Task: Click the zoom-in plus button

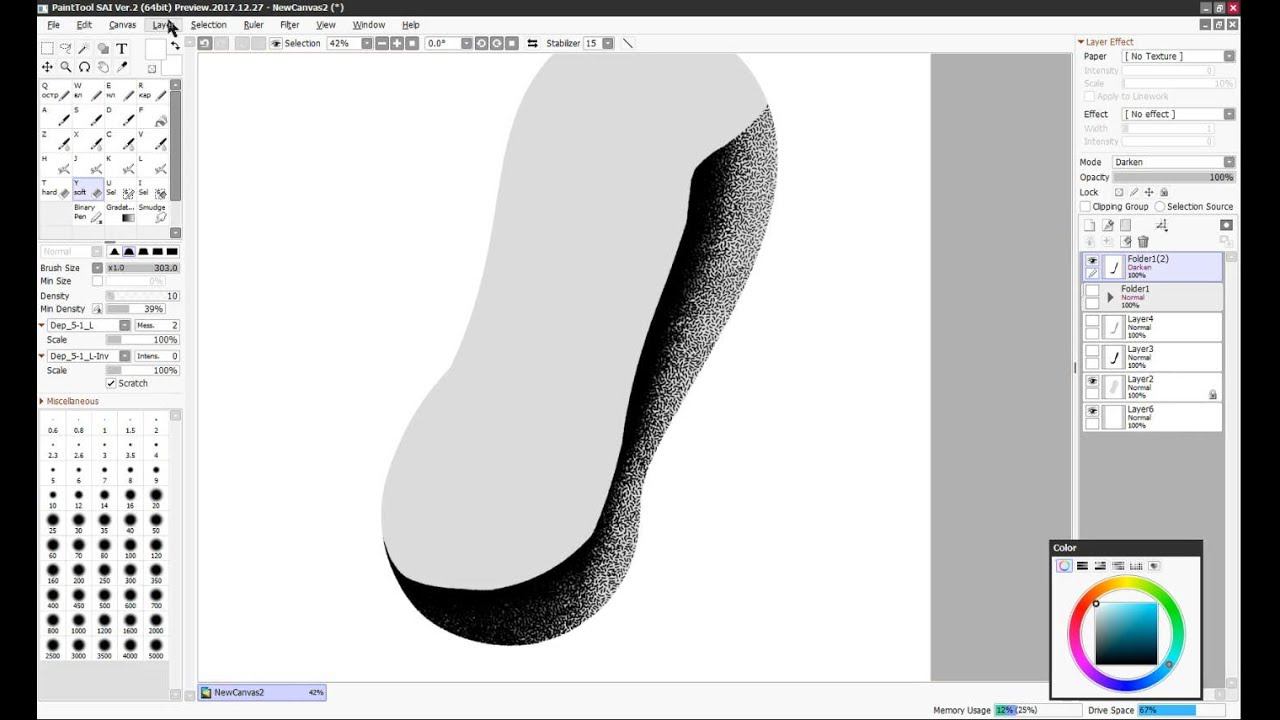Action: pos(397,43)
